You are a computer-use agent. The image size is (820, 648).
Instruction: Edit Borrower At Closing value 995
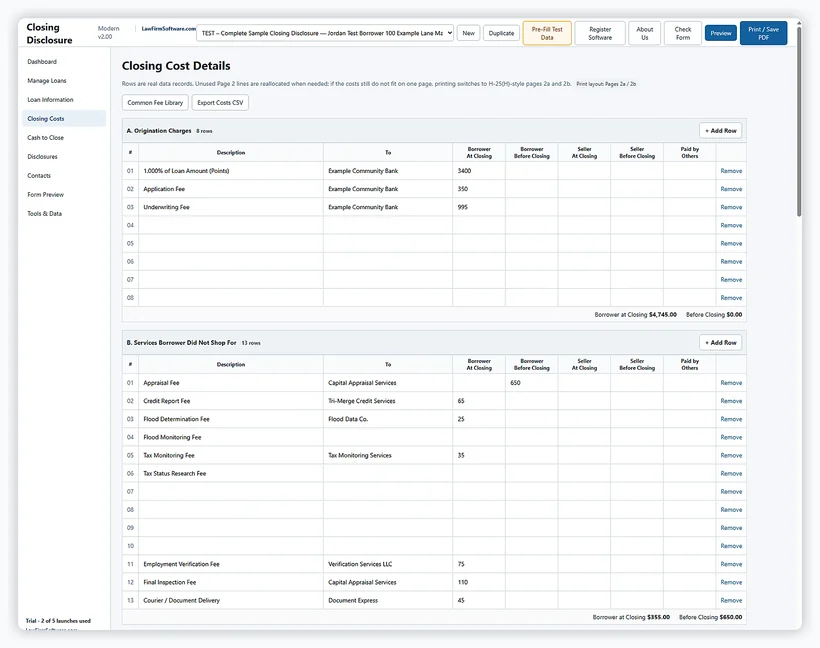click(x=479, y=207)
